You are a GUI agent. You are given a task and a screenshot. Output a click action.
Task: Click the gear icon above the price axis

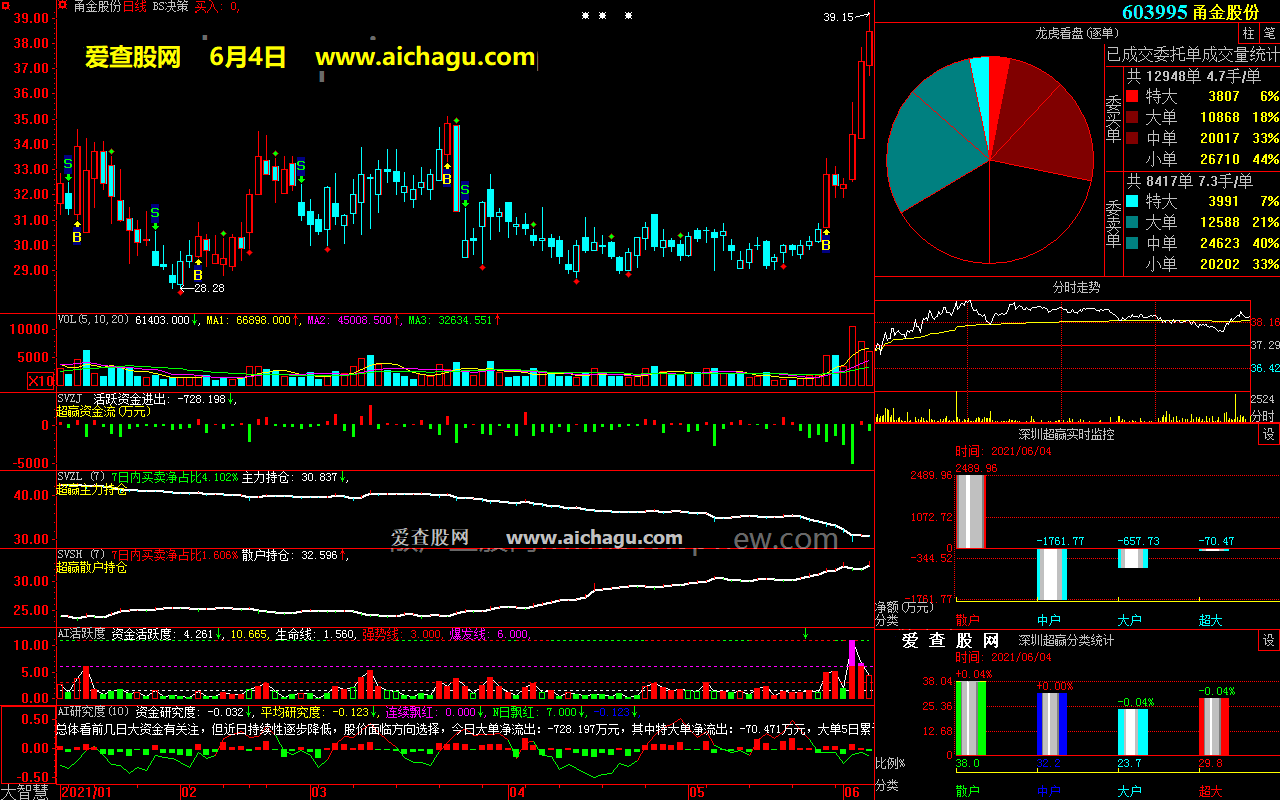[x=8, y=6]
